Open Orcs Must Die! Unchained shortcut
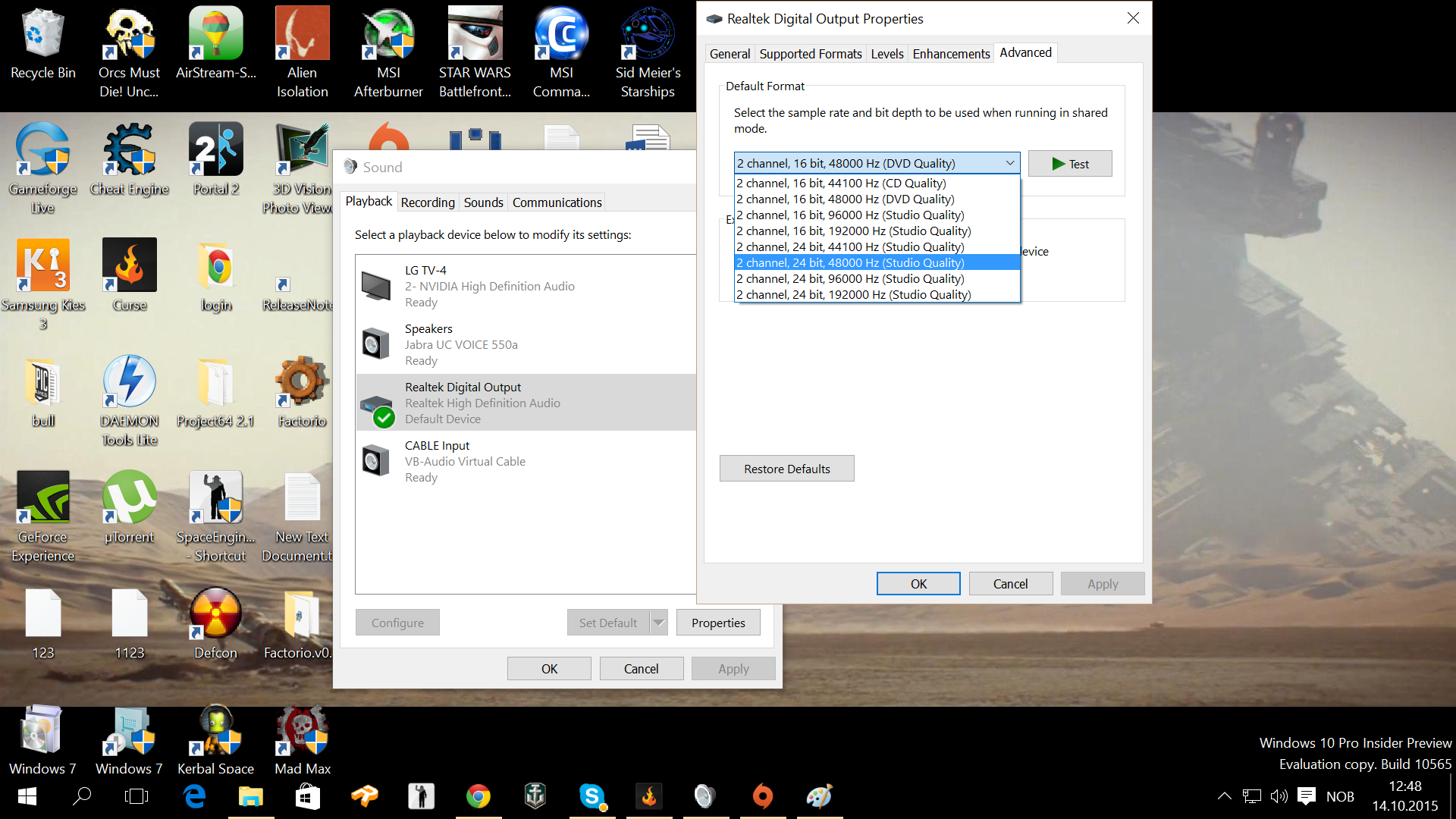 pyautogui.click(x=130, y=53)
